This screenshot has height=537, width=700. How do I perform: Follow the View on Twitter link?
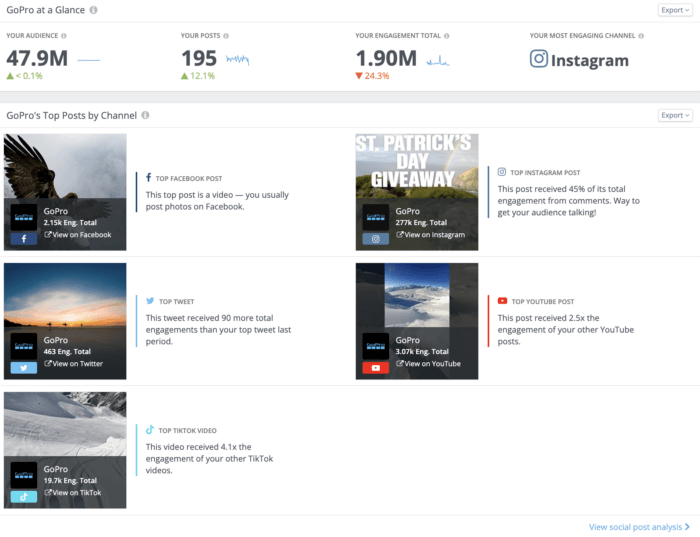click(74, 364)
